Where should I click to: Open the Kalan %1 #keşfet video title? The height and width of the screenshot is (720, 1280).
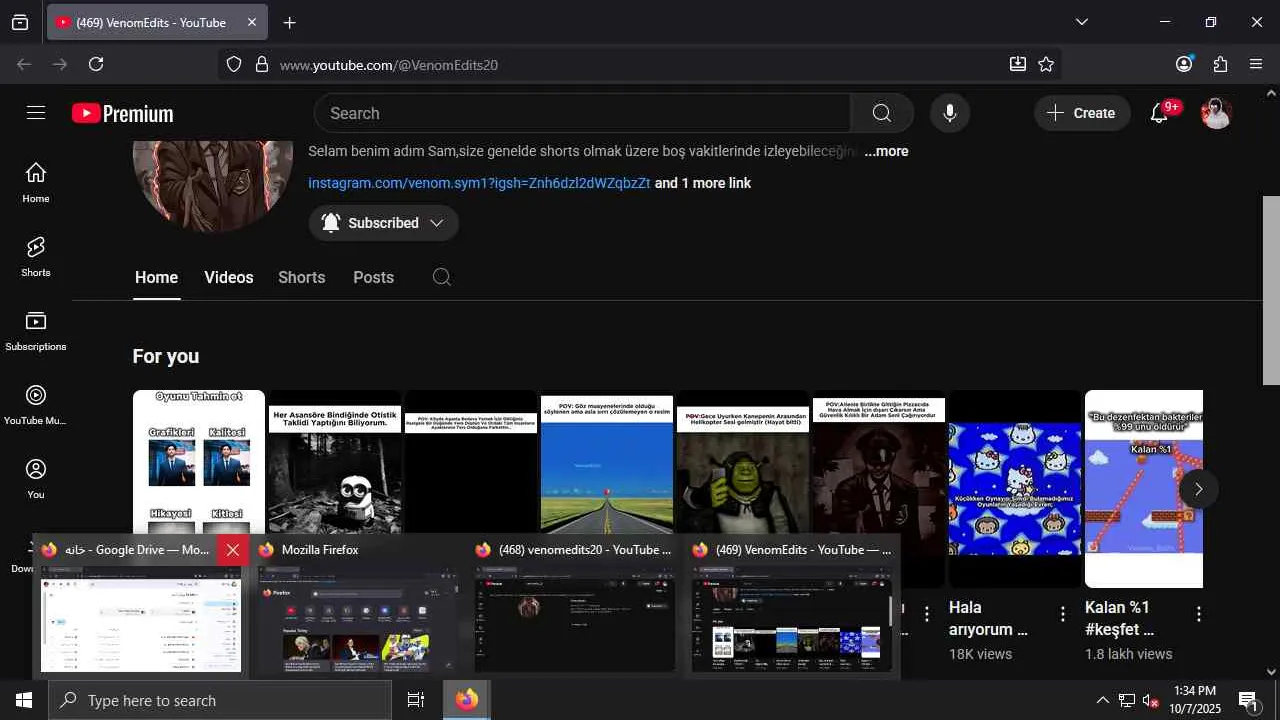pyautogui.click(x=1120, y=618)
